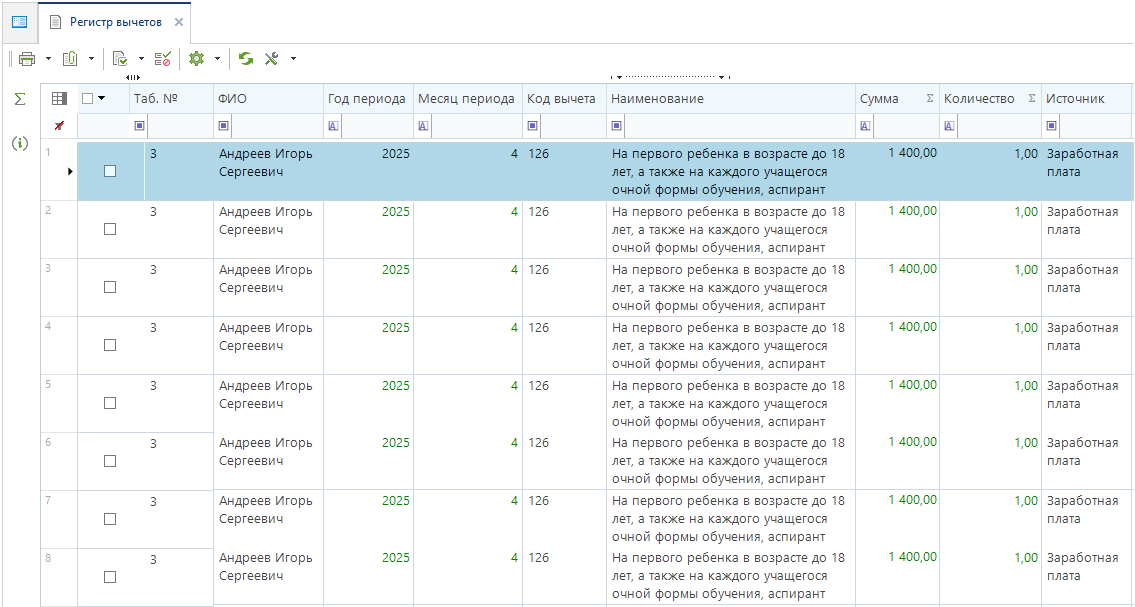Expand the dropdown next to gear icon
The image size is (1135, 607).
[217, 59]
